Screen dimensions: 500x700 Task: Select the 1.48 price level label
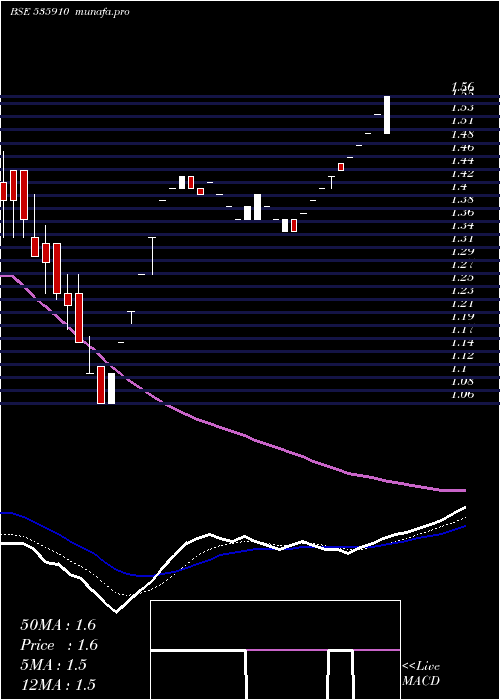pyautogui.click(x=462, y=134)
